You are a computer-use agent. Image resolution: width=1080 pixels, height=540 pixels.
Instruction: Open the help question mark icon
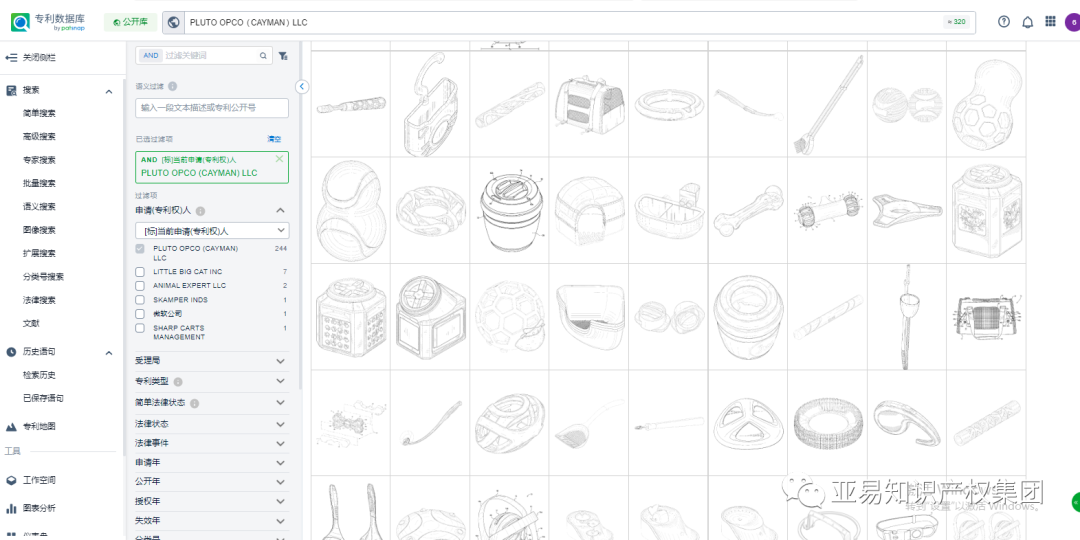(1004, 22)
